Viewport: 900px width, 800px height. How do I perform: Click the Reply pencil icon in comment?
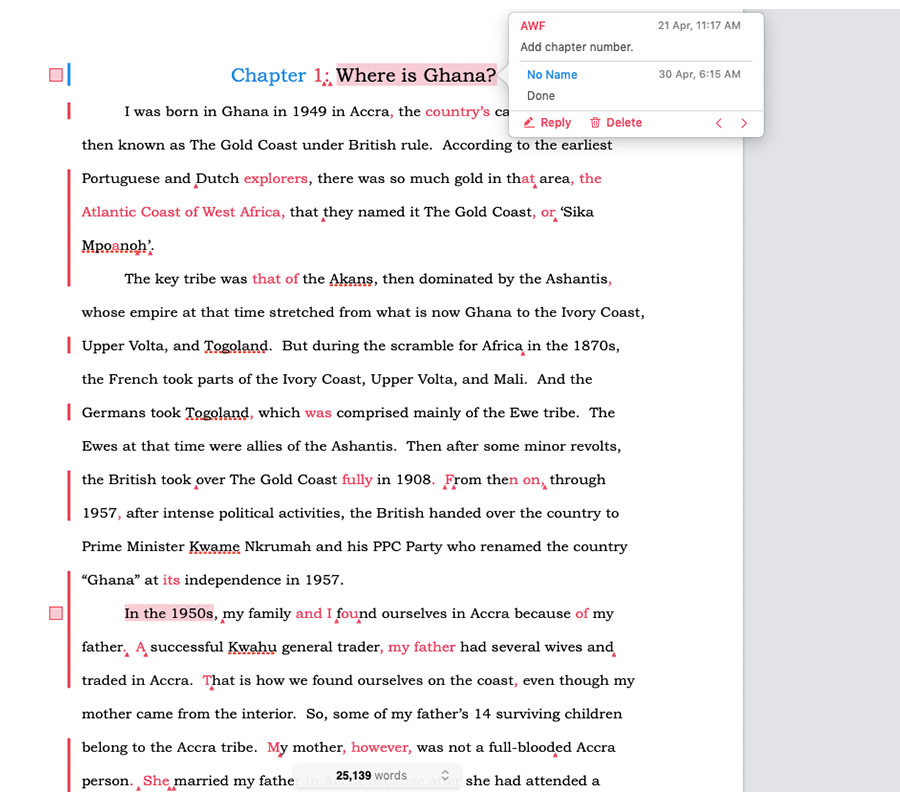click(x=529, y=123)
